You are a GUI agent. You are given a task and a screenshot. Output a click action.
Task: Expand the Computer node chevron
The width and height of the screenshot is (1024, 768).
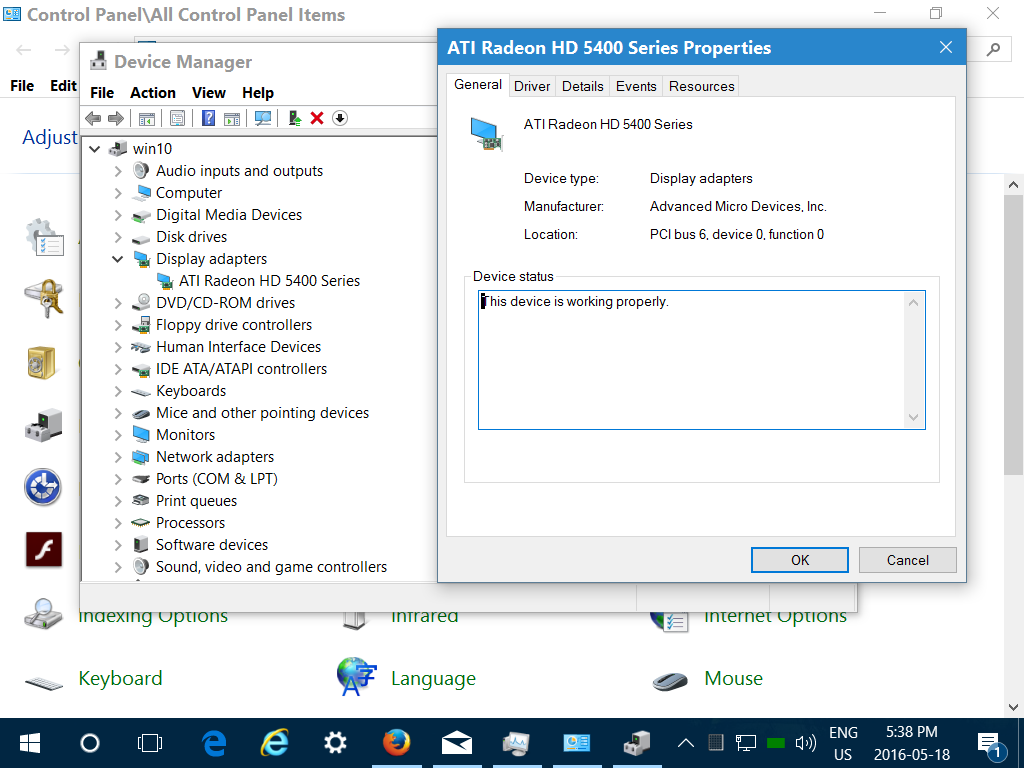[118, 193]
